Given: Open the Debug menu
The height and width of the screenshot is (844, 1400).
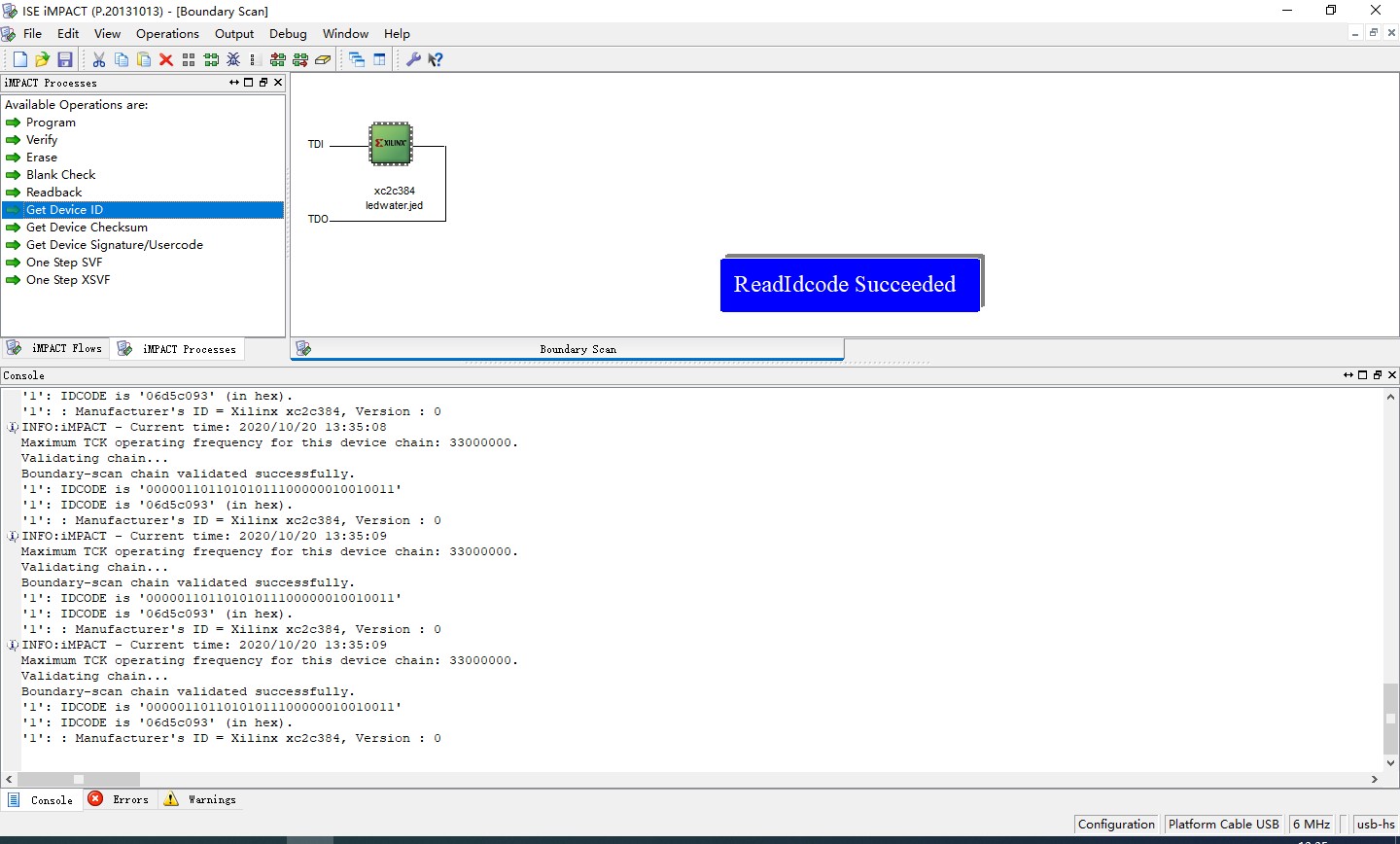Looking at the screenshot, I should (x=288, y=33).
